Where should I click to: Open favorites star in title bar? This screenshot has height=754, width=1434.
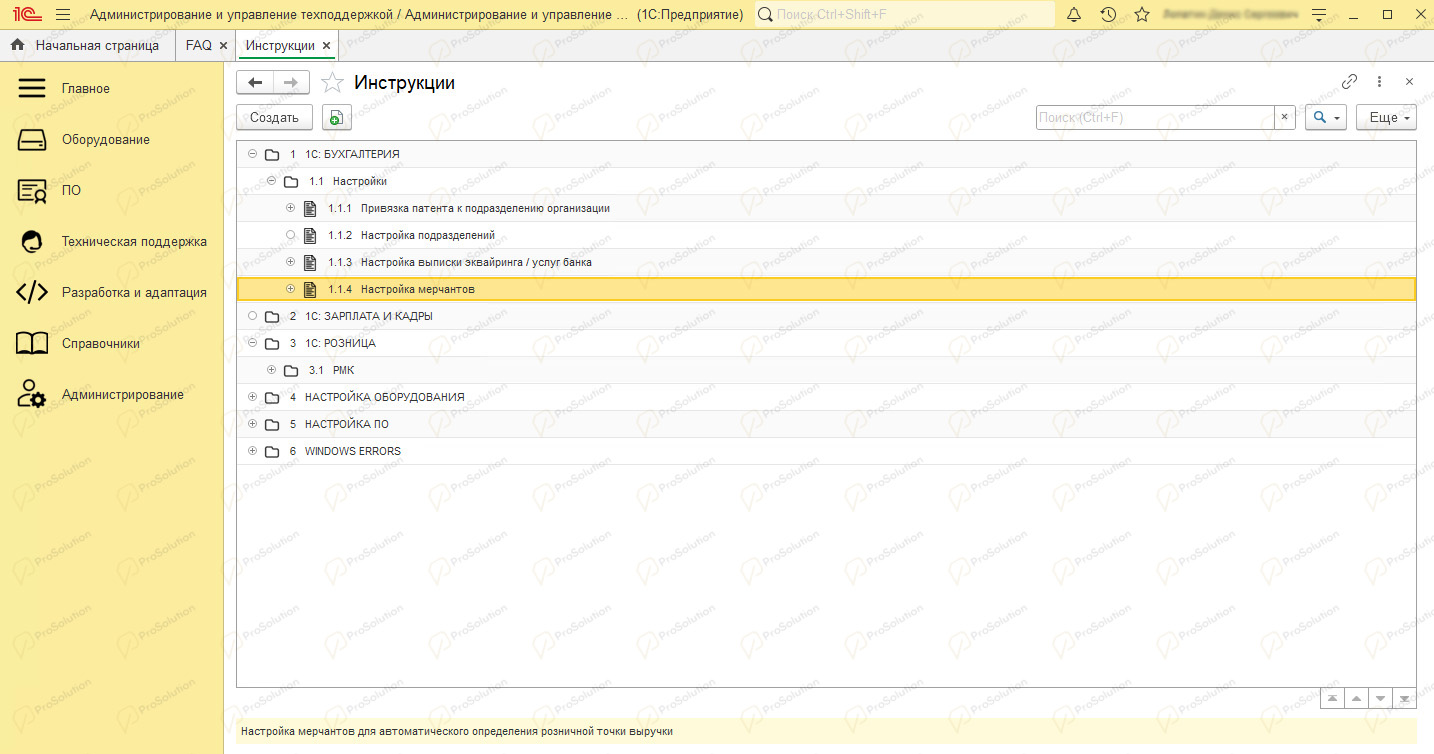[x=1142, y=15]
